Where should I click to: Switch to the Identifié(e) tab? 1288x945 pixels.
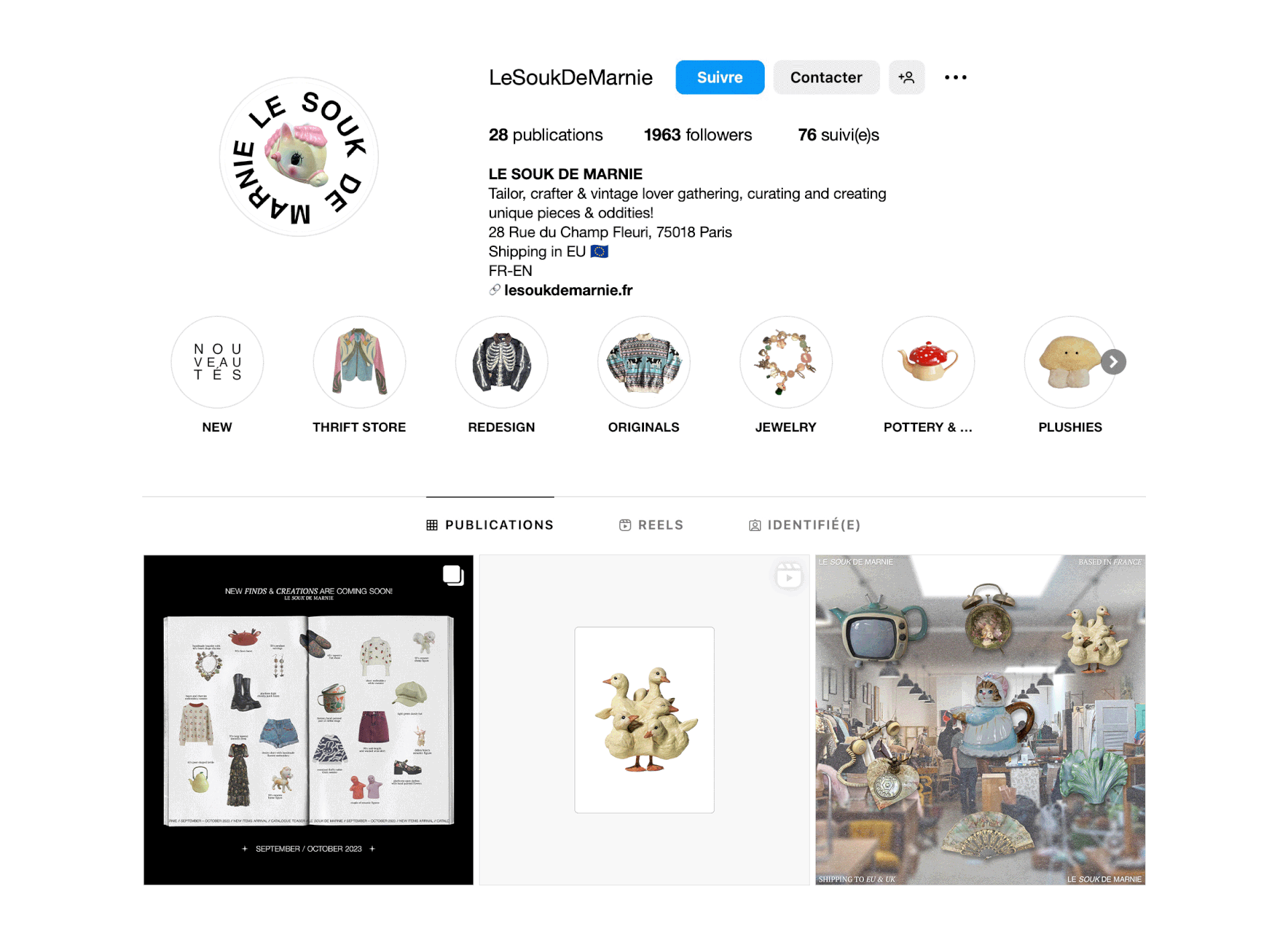(x=804, y=525)
